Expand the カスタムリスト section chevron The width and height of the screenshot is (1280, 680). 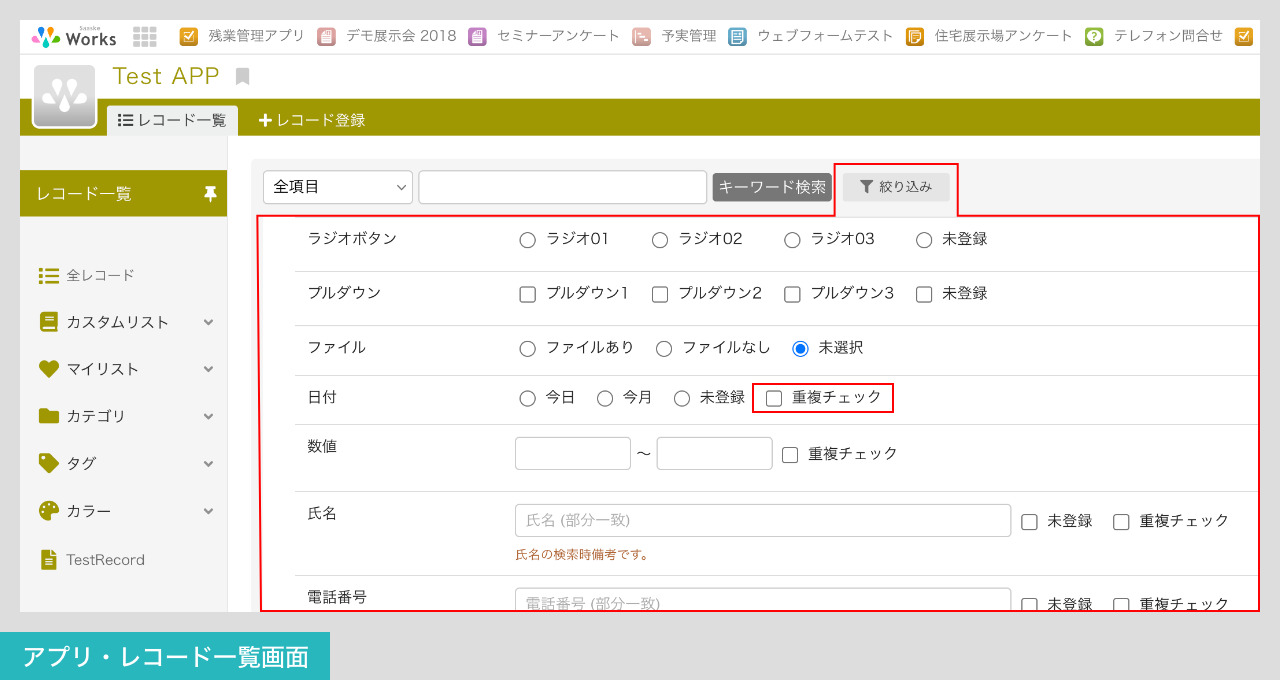click(208, 322)
